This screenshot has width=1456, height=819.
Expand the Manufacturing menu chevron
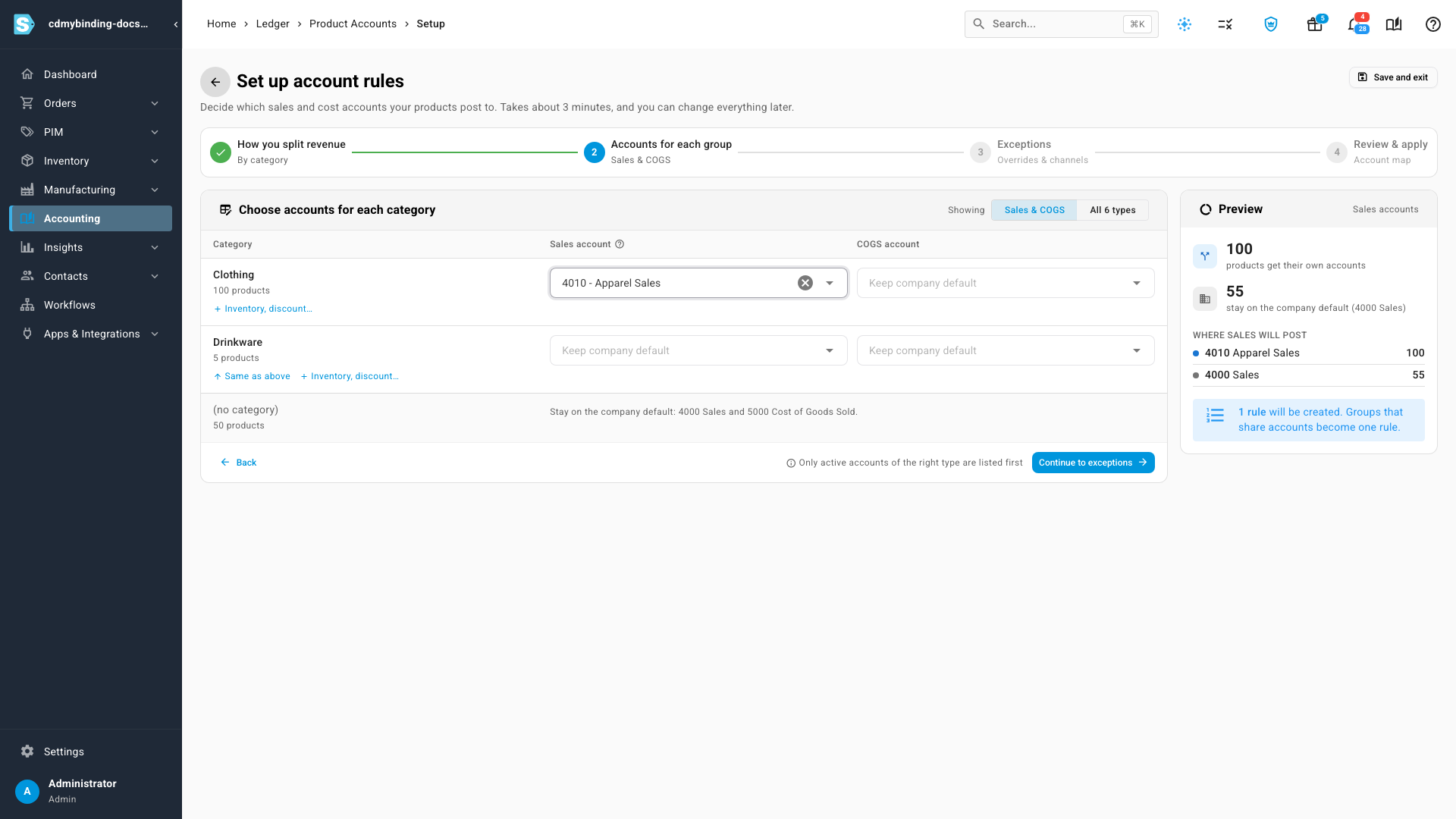[x=155, y=190]
